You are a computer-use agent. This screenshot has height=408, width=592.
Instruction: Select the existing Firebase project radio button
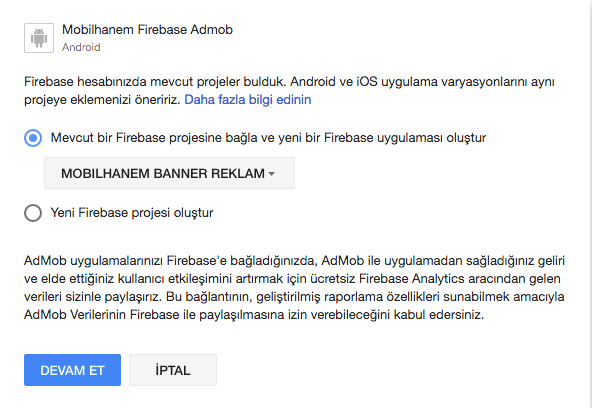(x=33, y=138)
